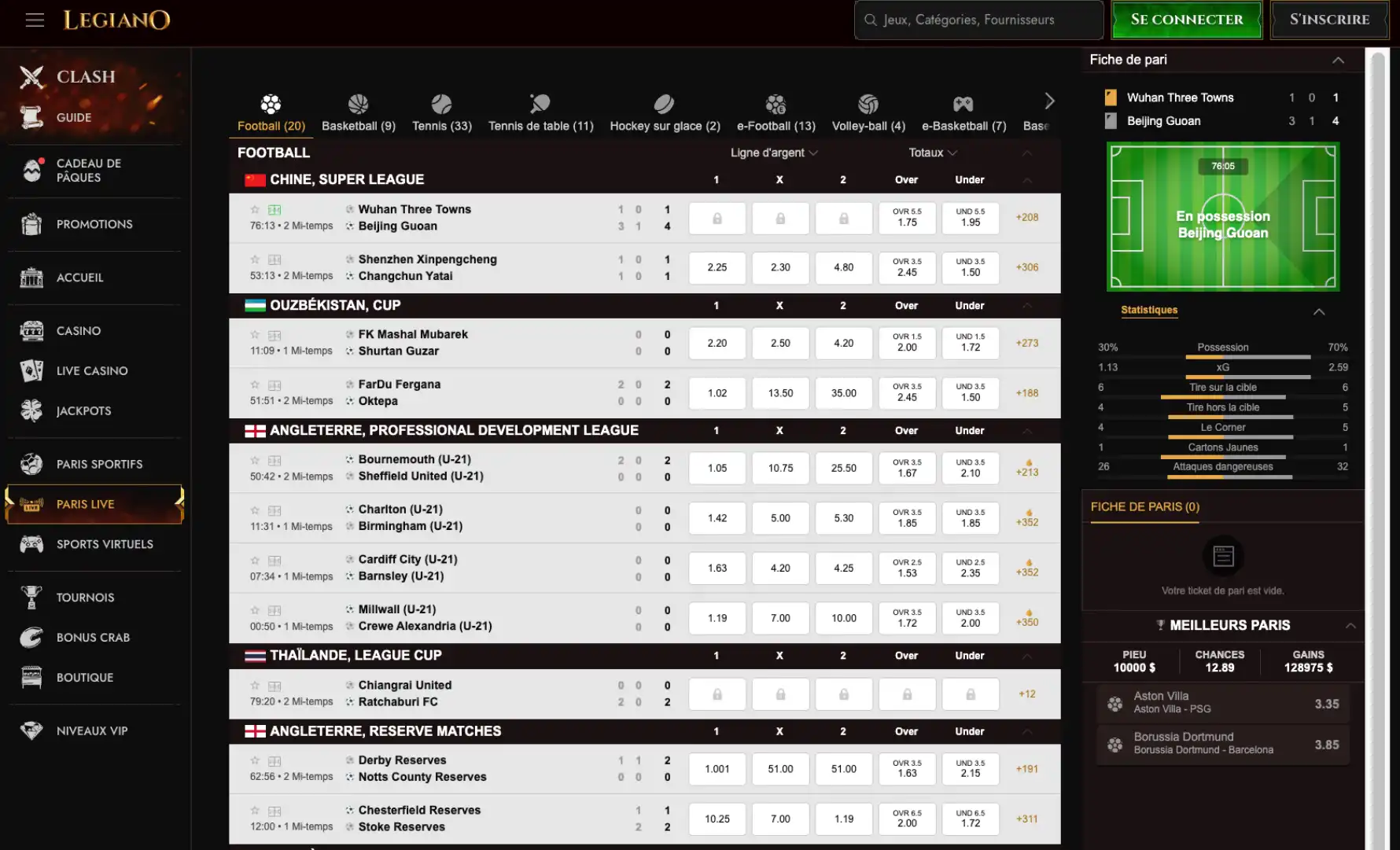Go to Live Casino in sidebar
The image size is (1400, 850).
[x=92, y=371]
